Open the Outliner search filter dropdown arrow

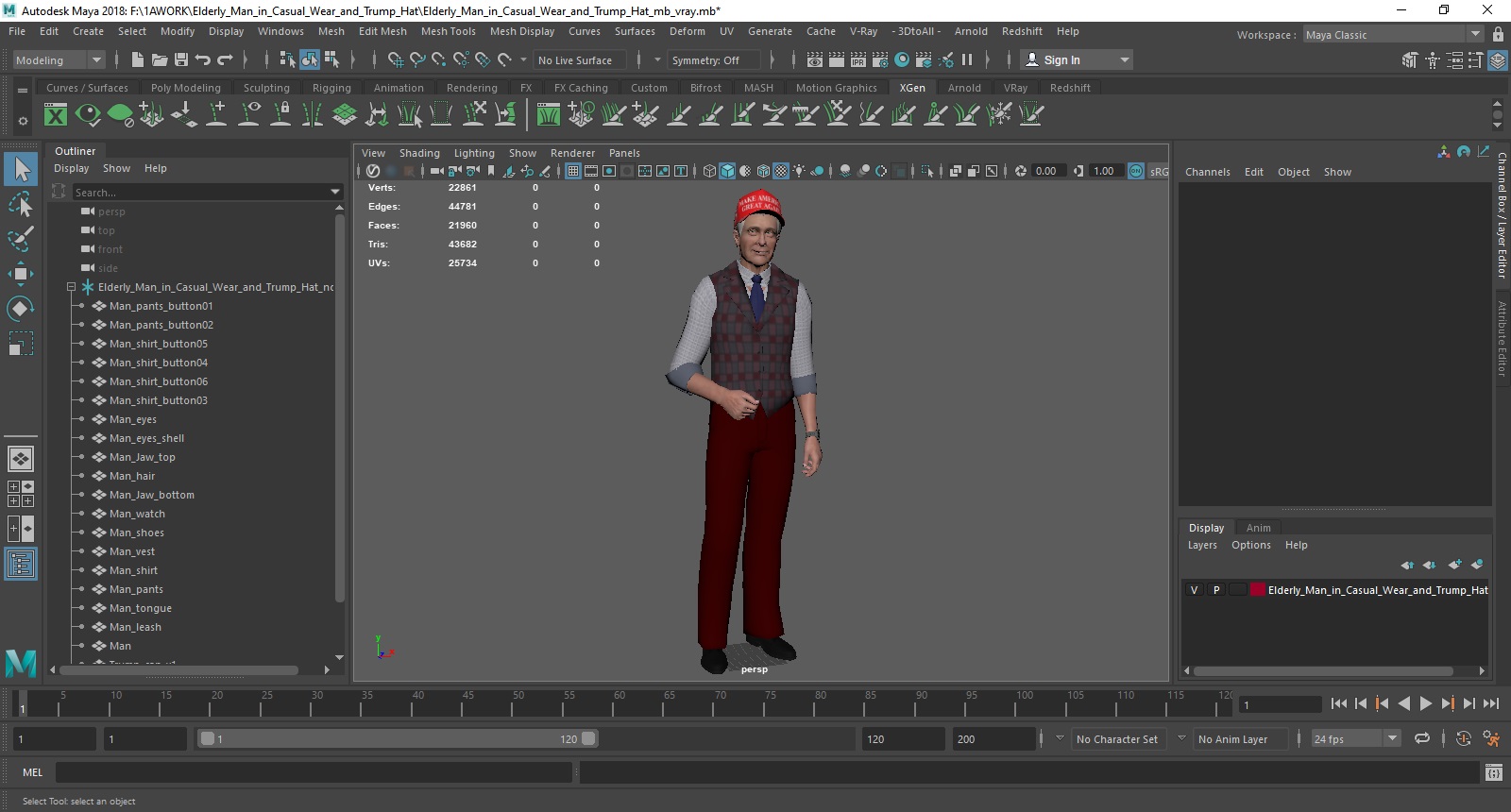click(335, 192)
